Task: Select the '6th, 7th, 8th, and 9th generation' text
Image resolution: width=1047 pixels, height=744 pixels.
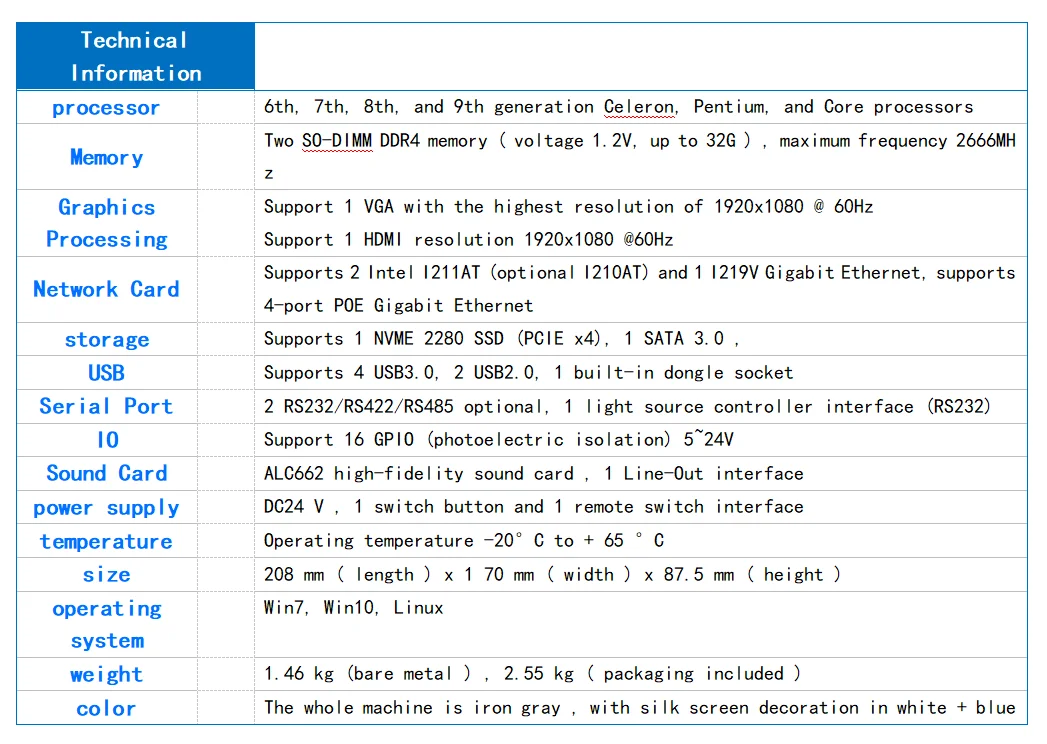Action: pyautogui.click(x=429, y=107)
